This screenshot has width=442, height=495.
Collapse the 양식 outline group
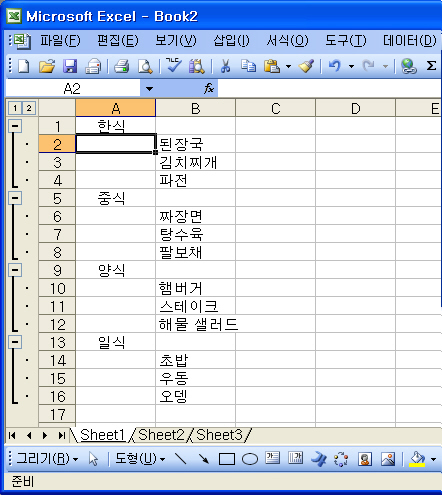15,270
